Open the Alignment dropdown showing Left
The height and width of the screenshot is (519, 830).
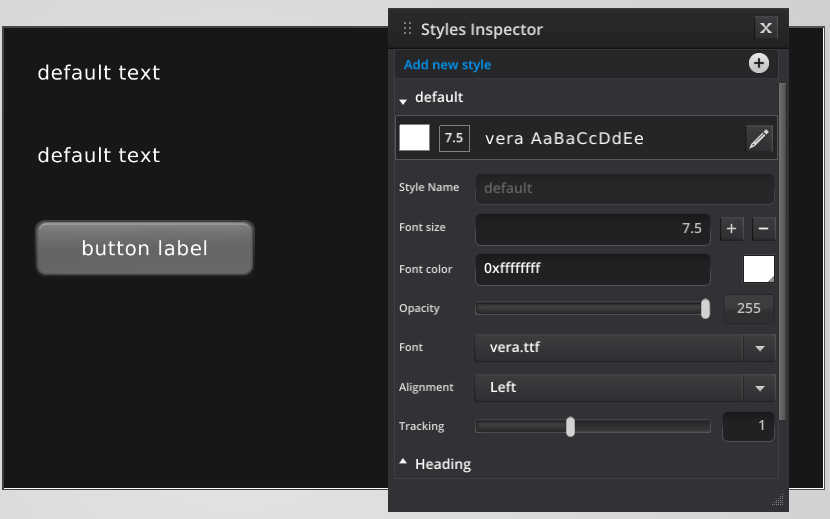(625, 388)
